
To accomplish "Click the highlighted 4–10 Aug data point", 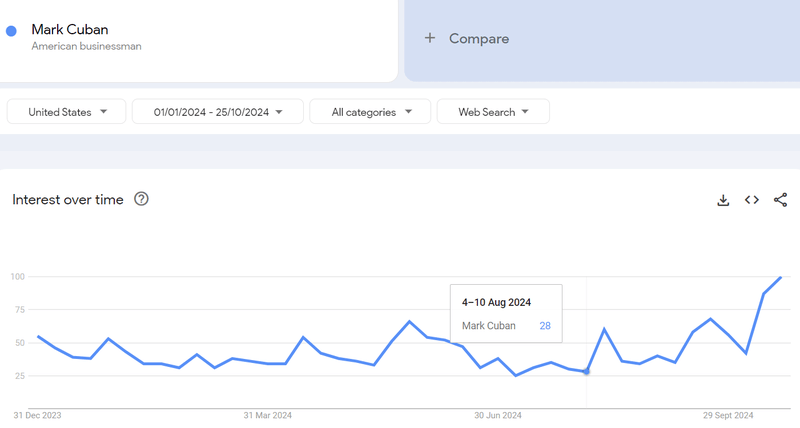I will pos(586,372).
